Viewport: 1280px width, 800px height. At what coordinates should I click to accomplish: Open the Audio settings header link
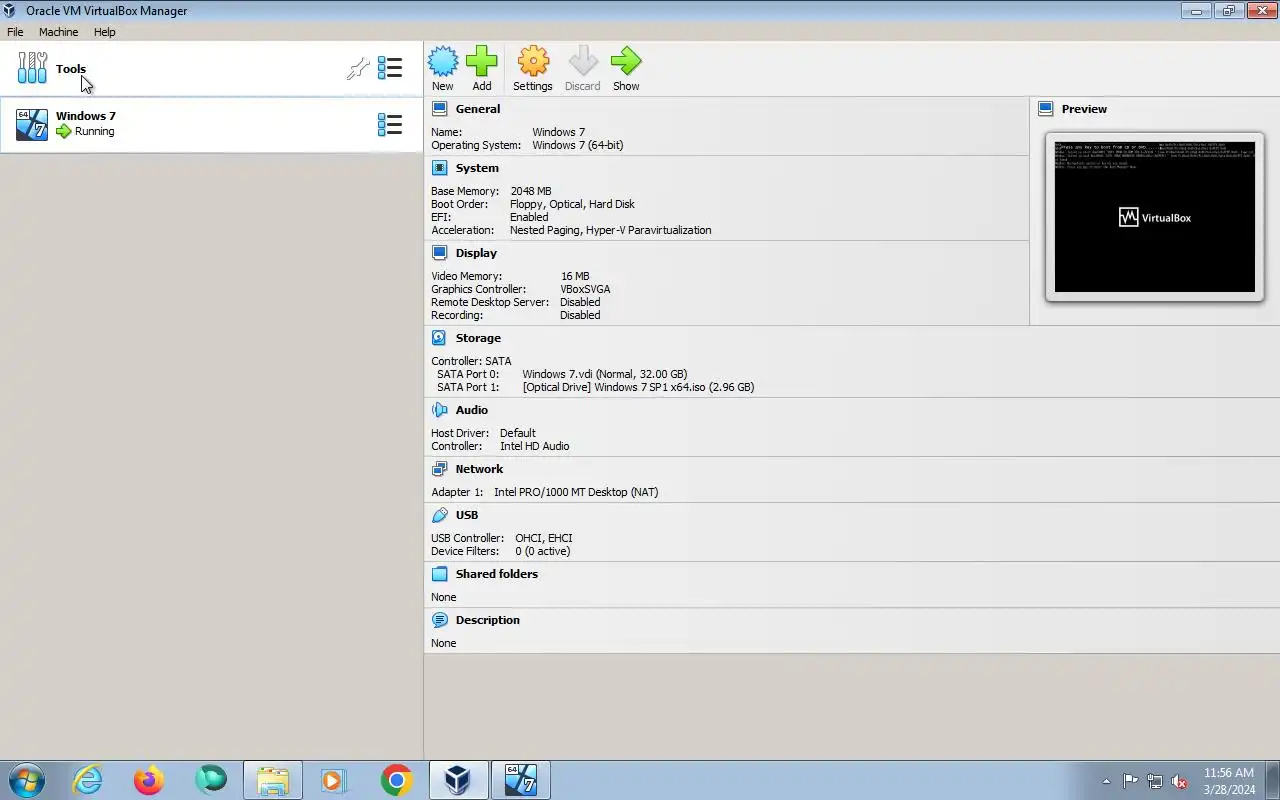click(472, 410)
